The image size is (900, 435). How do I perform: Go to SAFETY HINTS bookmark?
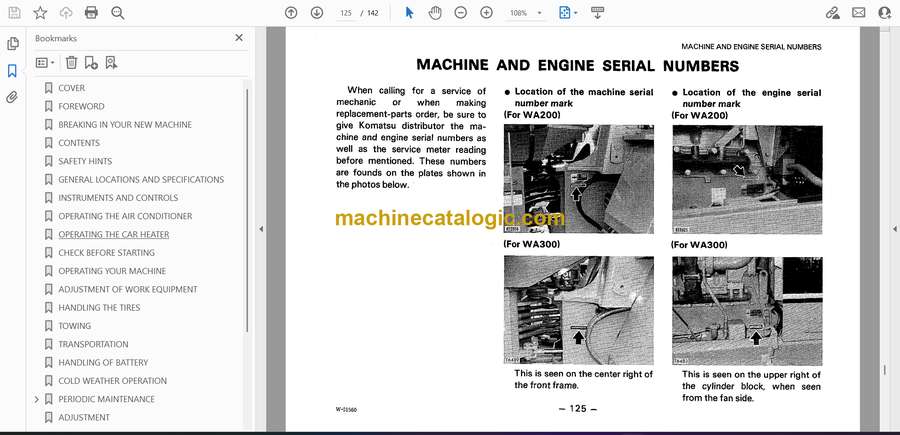coord(85,161)
